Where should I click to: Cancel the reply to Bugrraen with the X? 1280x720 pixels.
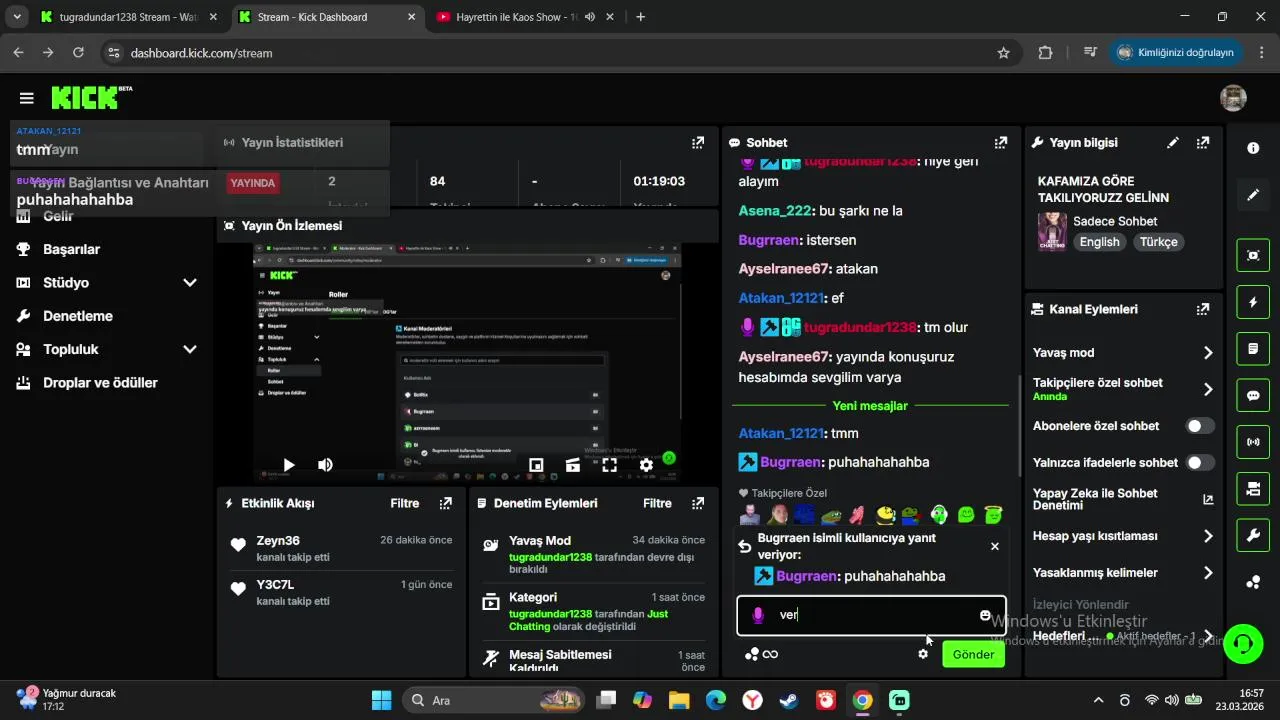[x=994, y=546]
